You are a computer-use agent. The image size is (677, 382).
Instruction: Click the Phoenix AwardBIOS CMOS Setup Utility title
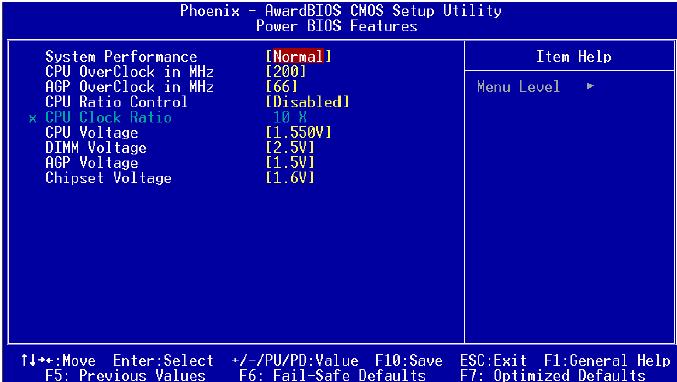coord(341,11)
